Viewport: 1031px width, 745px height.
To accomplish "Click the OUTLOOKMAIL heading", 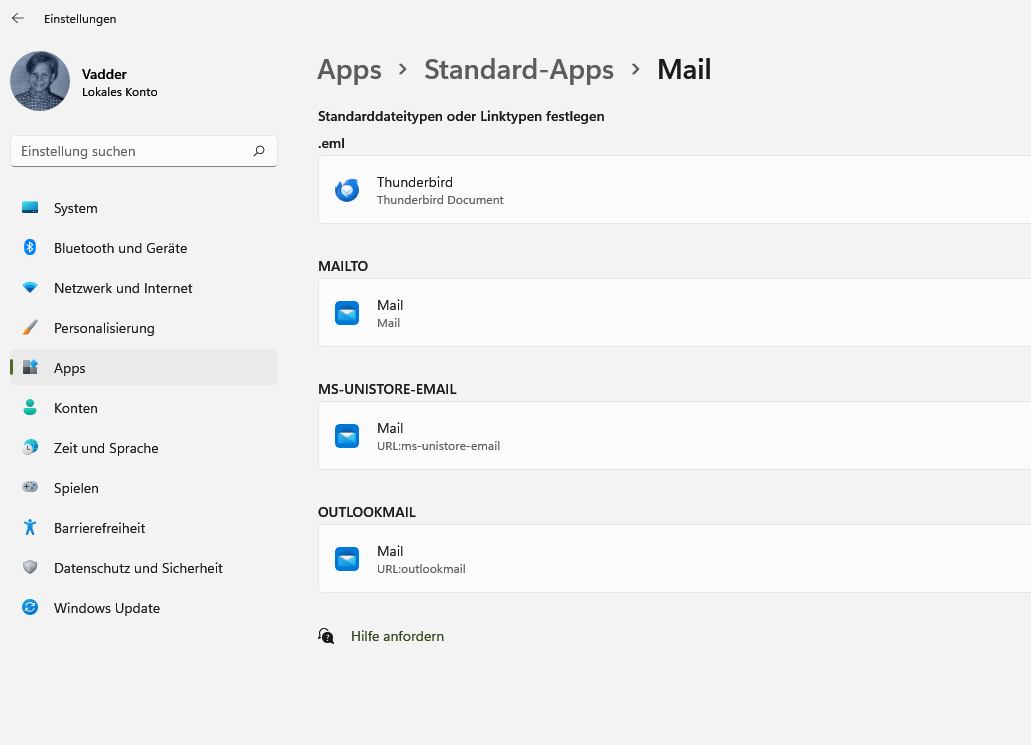I will pyautogui.click(x=367, y=512).
